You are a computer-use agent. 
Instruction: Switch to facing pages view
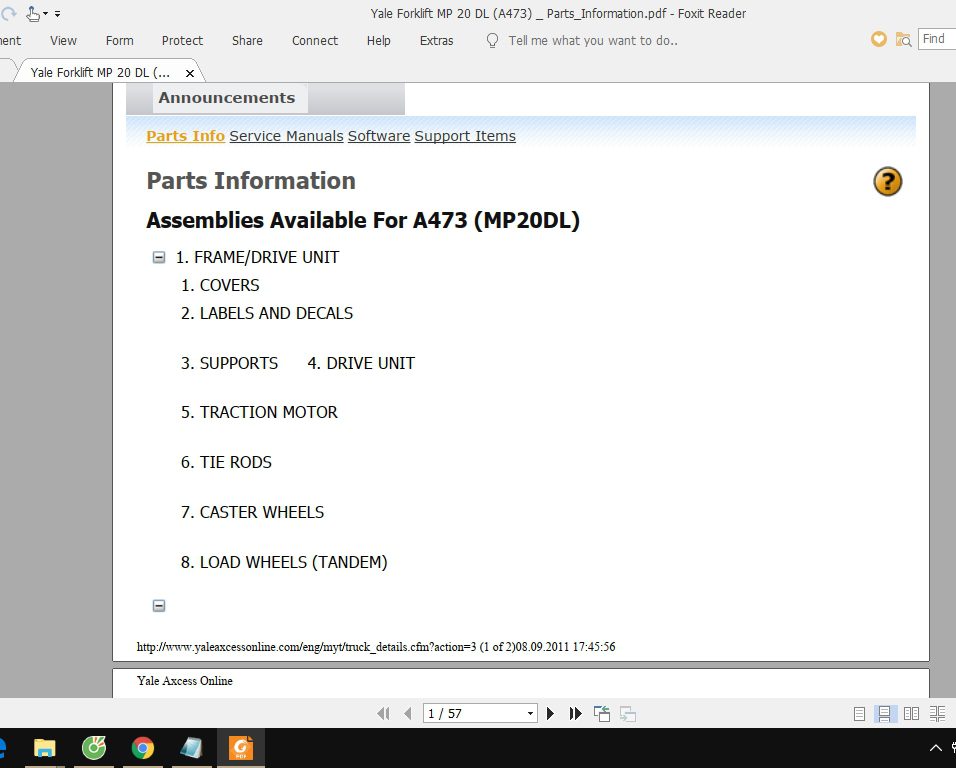click(x=911, y=714)
